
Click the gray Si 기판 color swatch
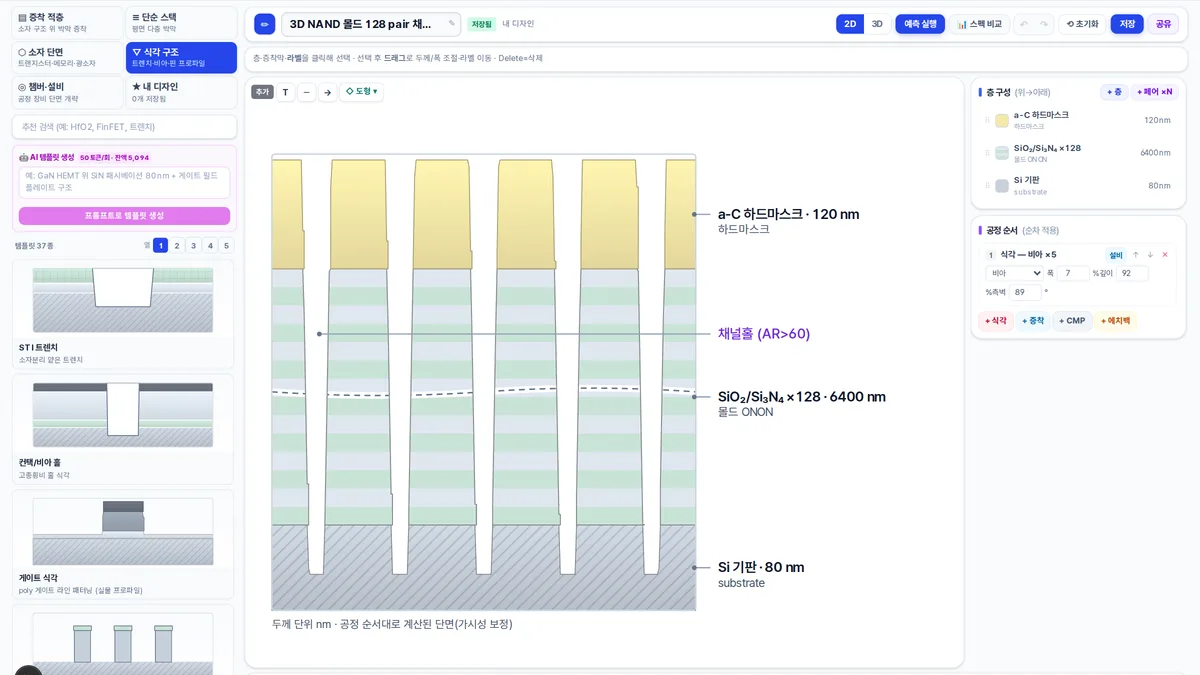point(1002,185)
